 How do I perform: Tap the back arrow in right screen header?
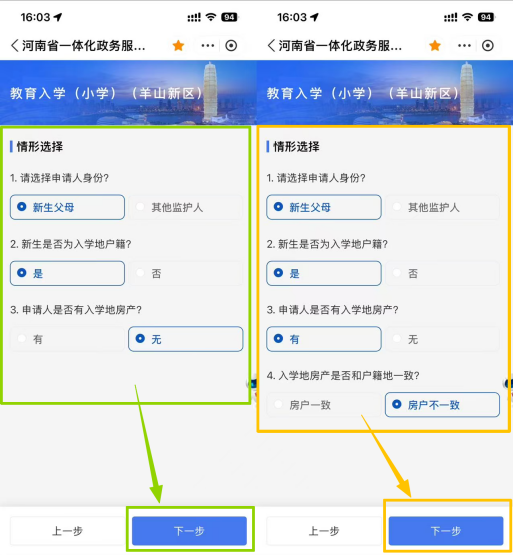(271, 46)
